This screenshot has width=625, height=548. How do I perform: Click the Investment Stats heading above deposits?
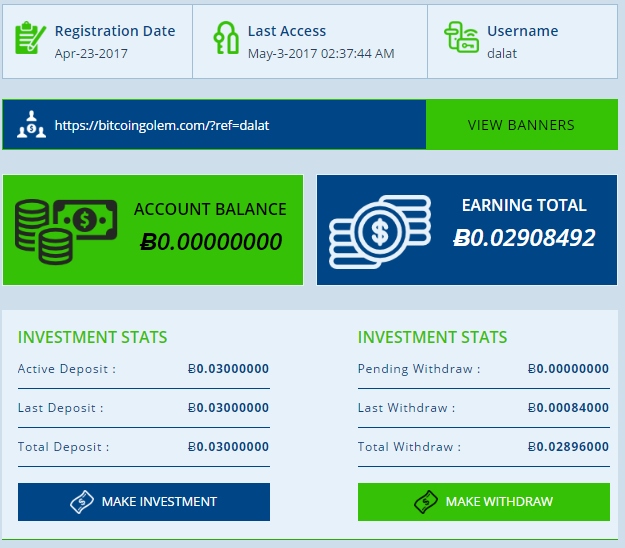click(92, 338)
